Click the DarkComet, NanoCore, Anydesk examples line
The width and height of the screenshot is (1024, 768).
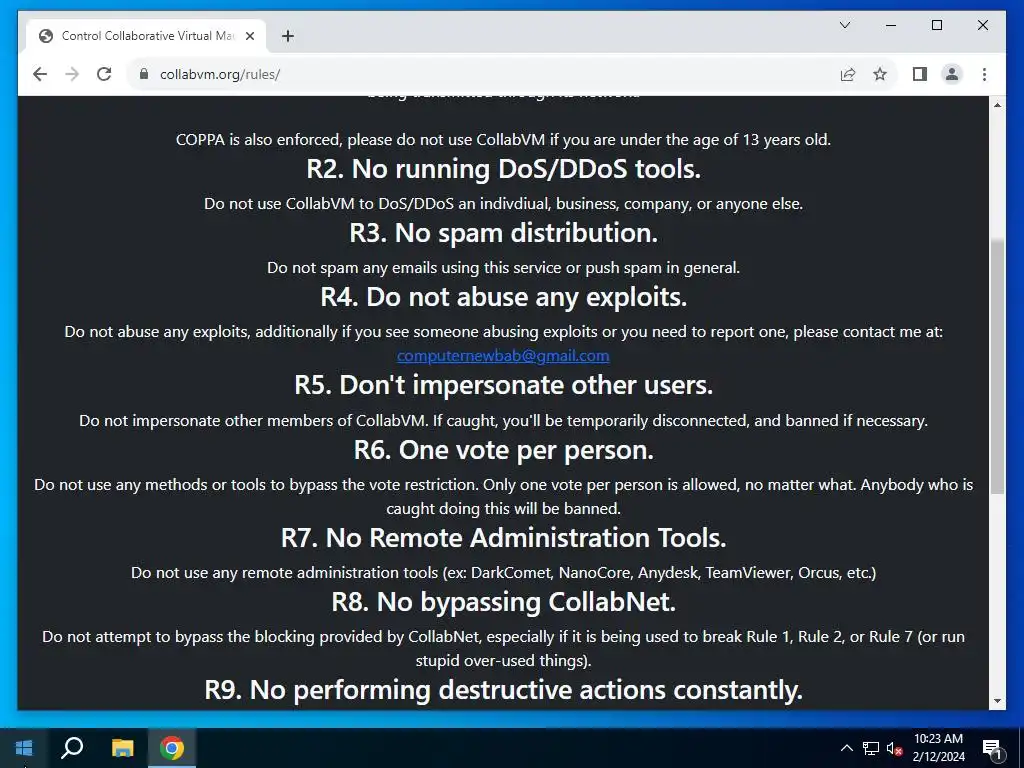pos(504,573)
